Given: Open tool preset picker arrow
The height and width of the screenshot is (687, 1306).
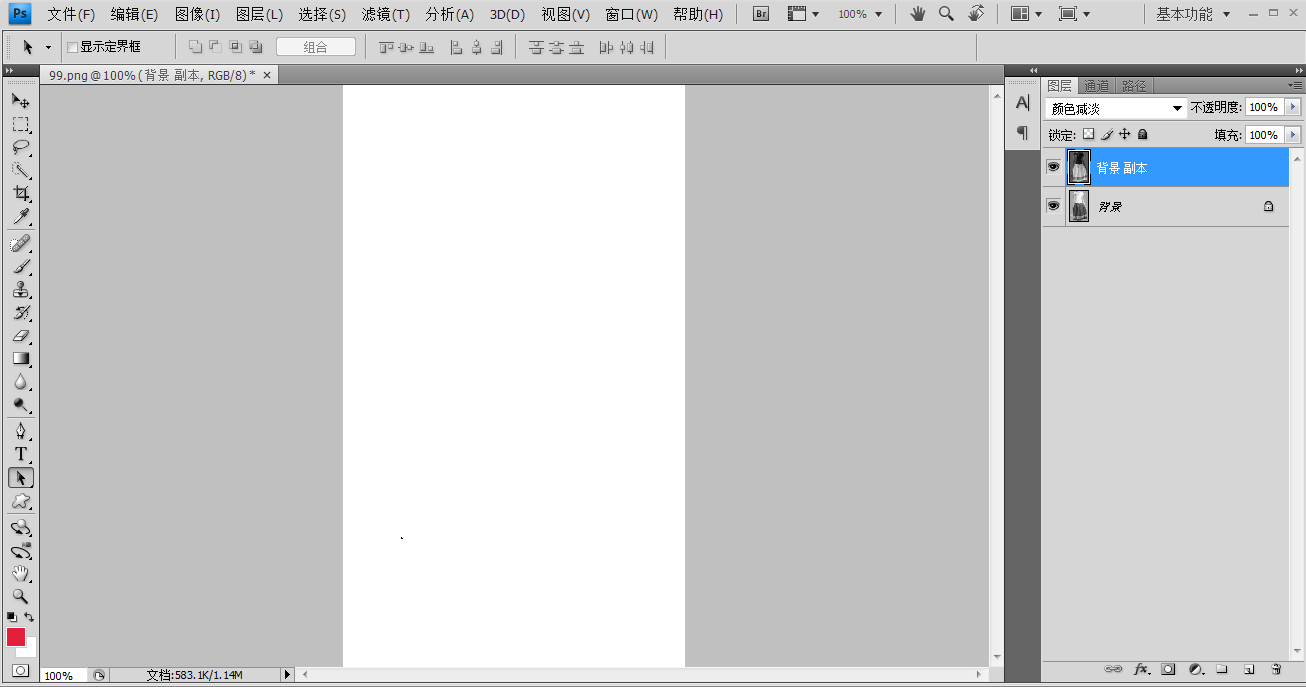Looking at the screenshot, I should pyautogui.click(x=48, y=47).
